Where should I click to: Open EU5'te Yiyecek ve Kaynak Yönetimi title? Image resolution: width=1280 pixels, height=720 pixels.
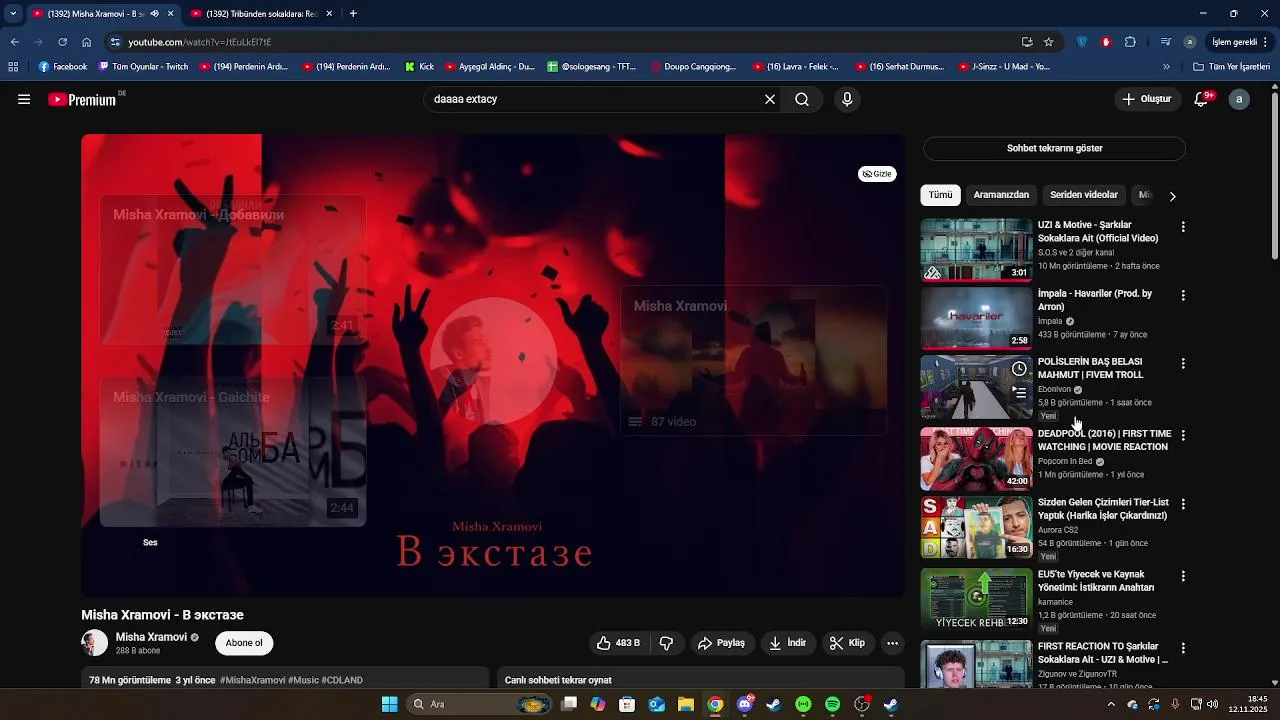(1096, 581)
